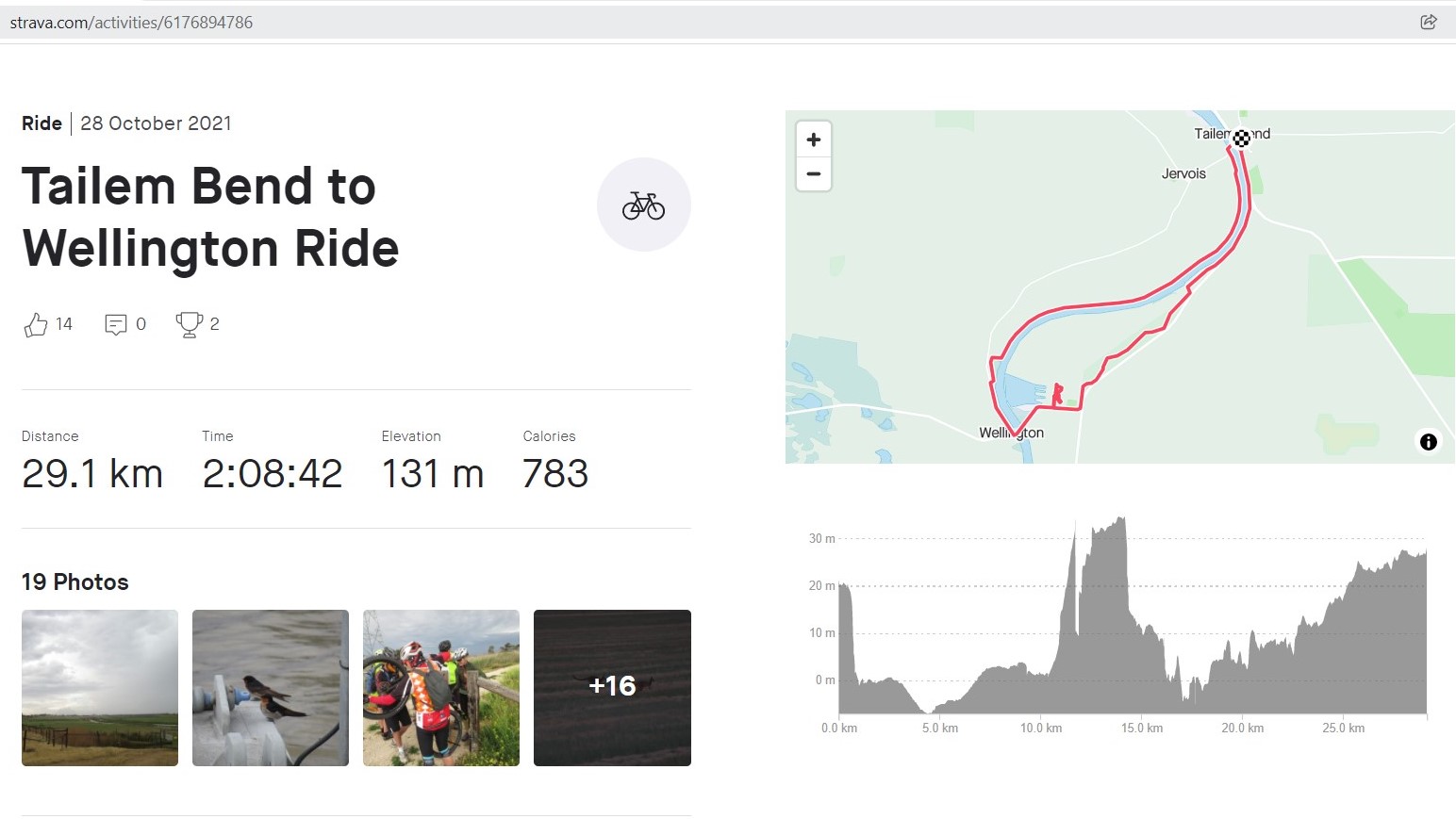Image resolution: width=1456 pixels, height=819 pixels.
Task: Click the kudos thumbs-up icon
Action: (36, 325)
